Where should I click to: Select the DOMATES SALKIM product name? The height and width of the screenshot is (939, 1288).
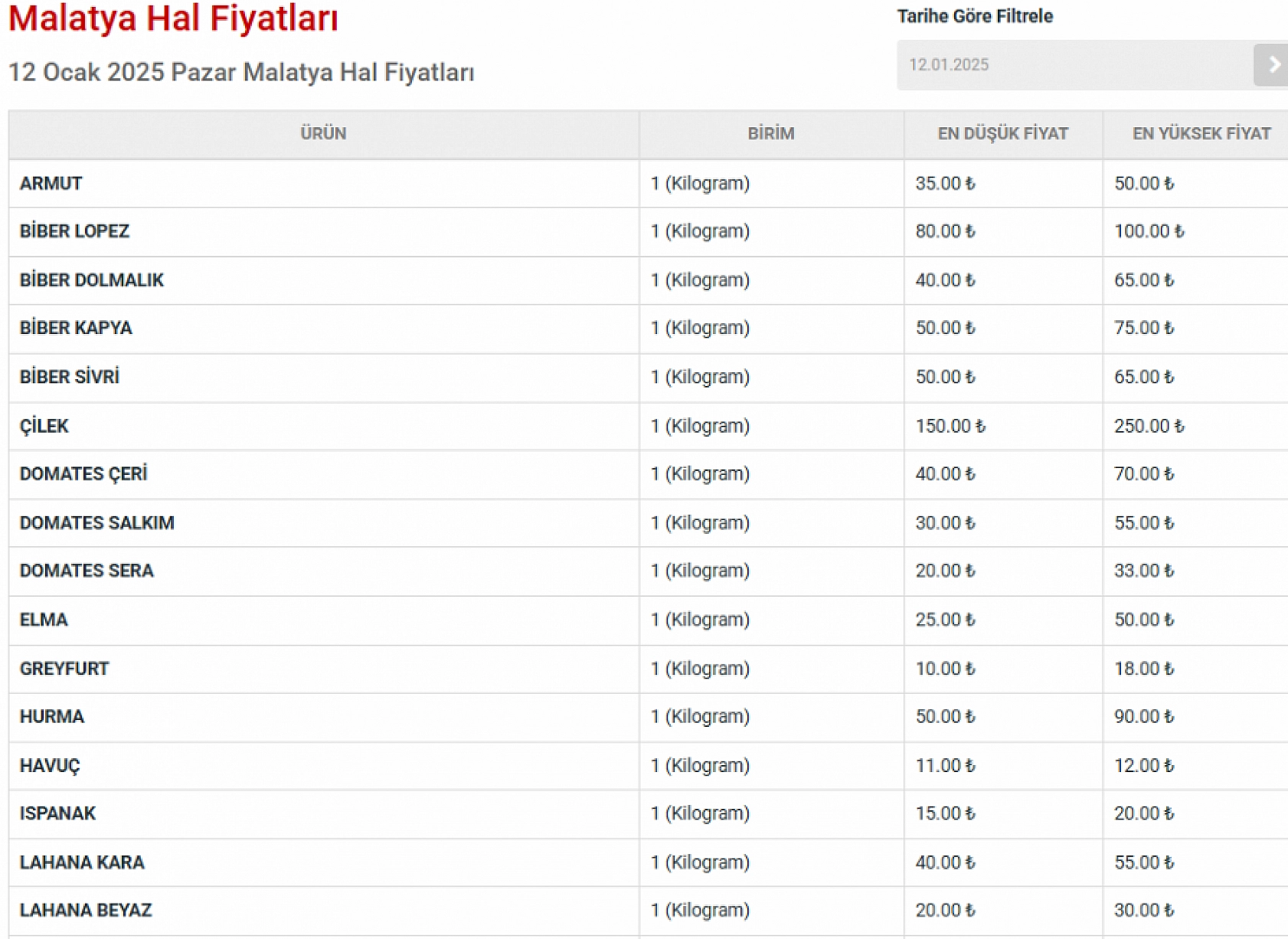96,523
